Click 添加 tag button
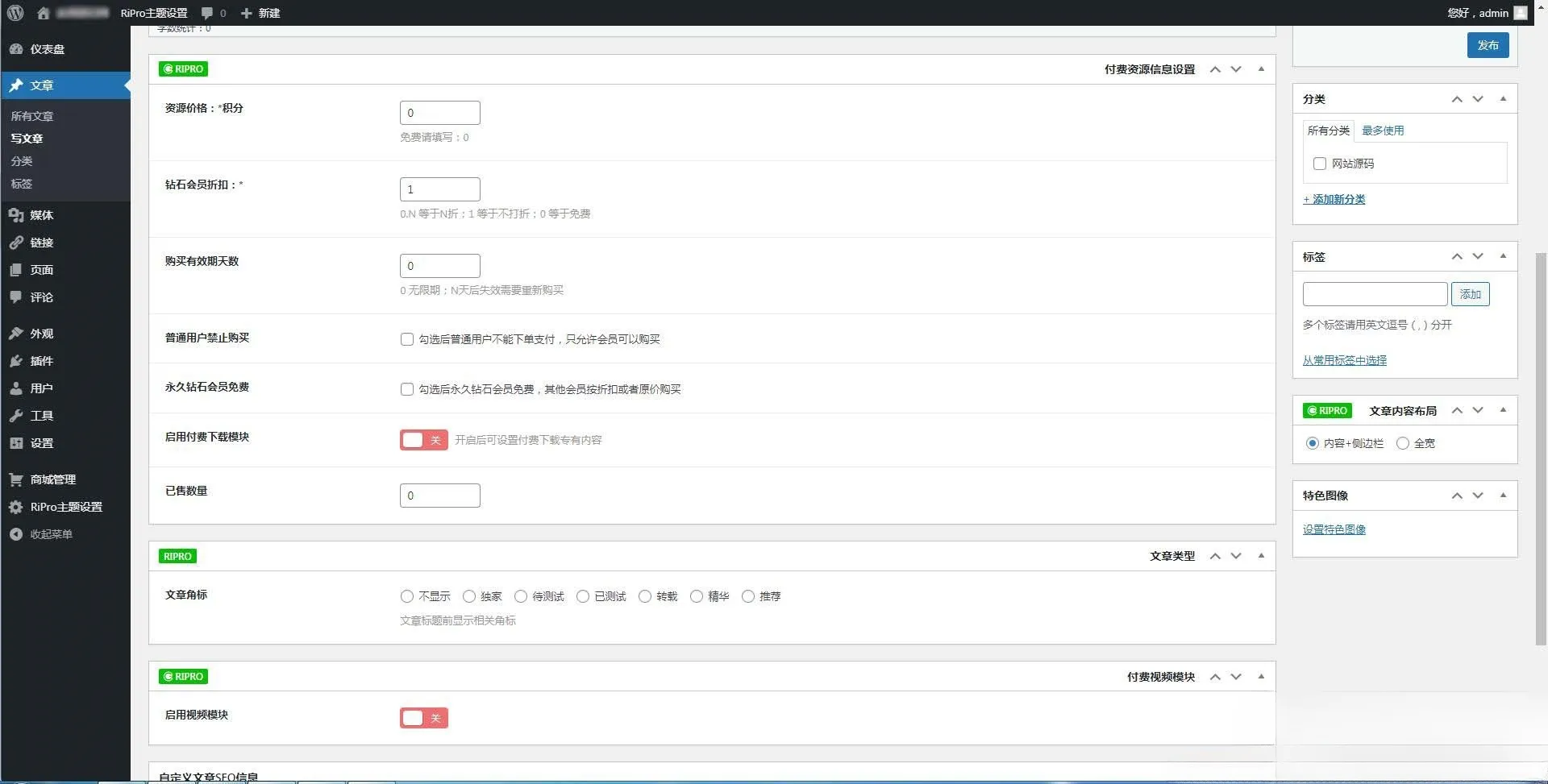1548x784 pixels. tap(1470, 294)
